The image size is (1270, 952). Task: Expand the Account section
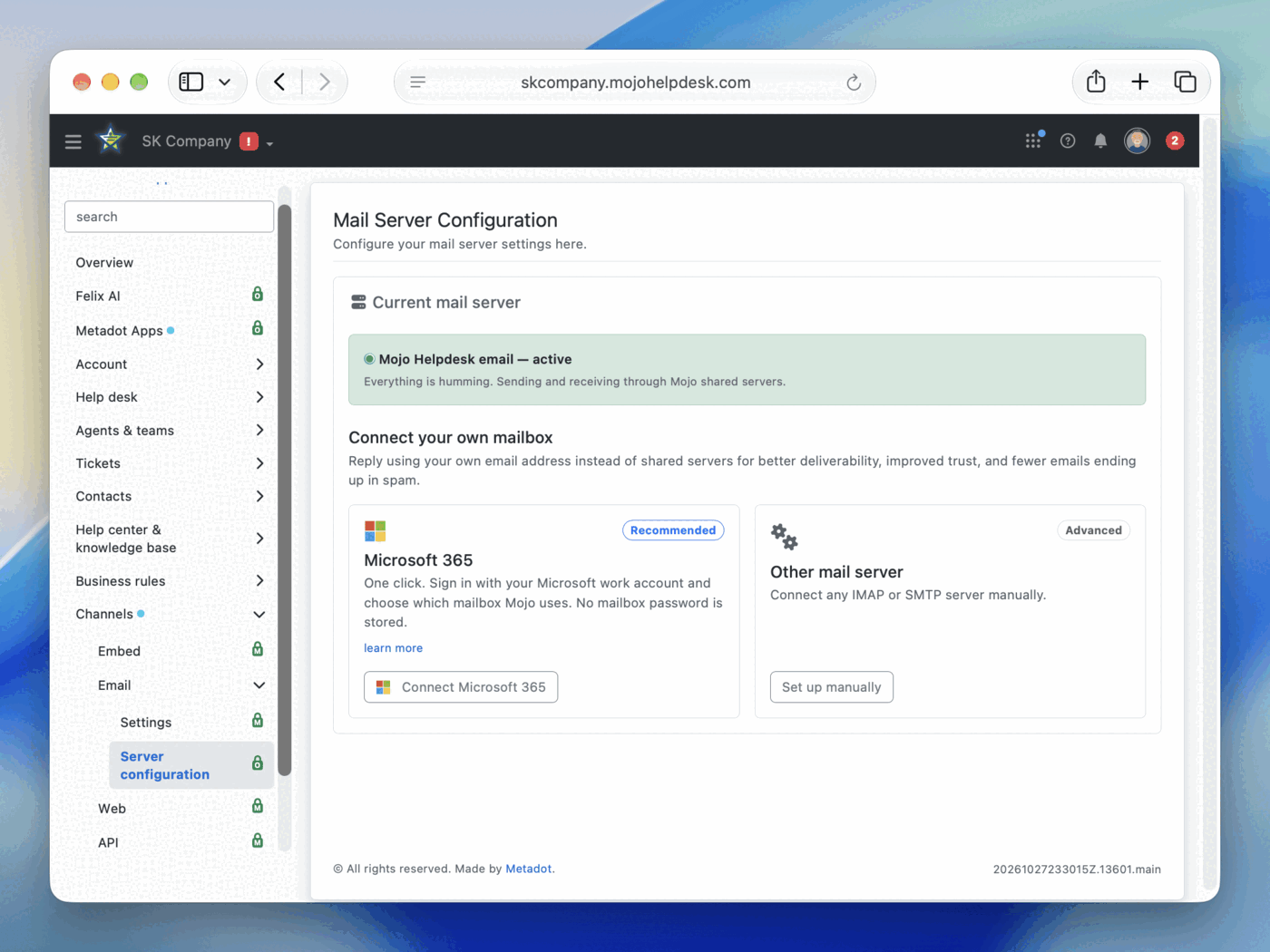(259, 364)
